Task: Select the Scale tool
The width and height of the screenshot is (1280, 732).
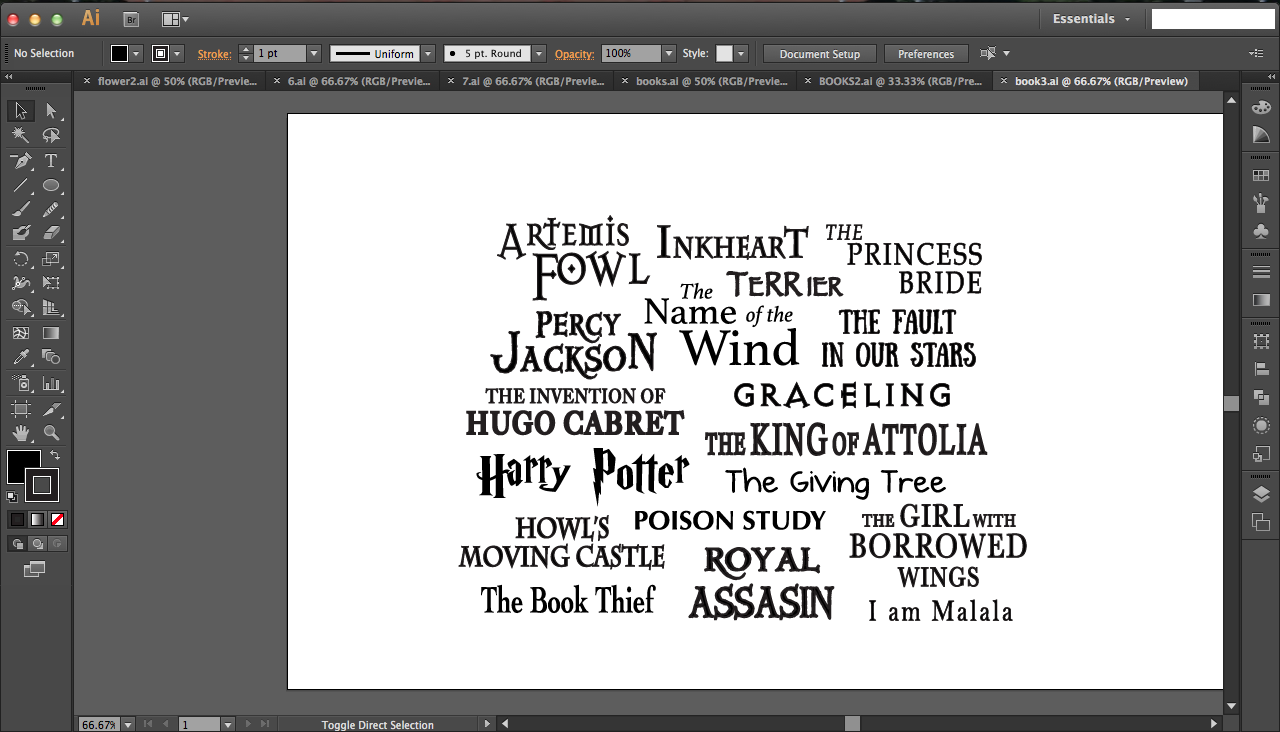Action: click(51, 259)
